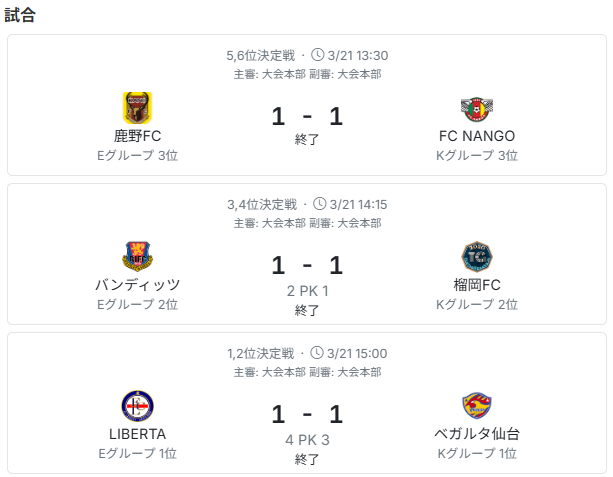Select the 榴岡FC team name

(476, 285)
